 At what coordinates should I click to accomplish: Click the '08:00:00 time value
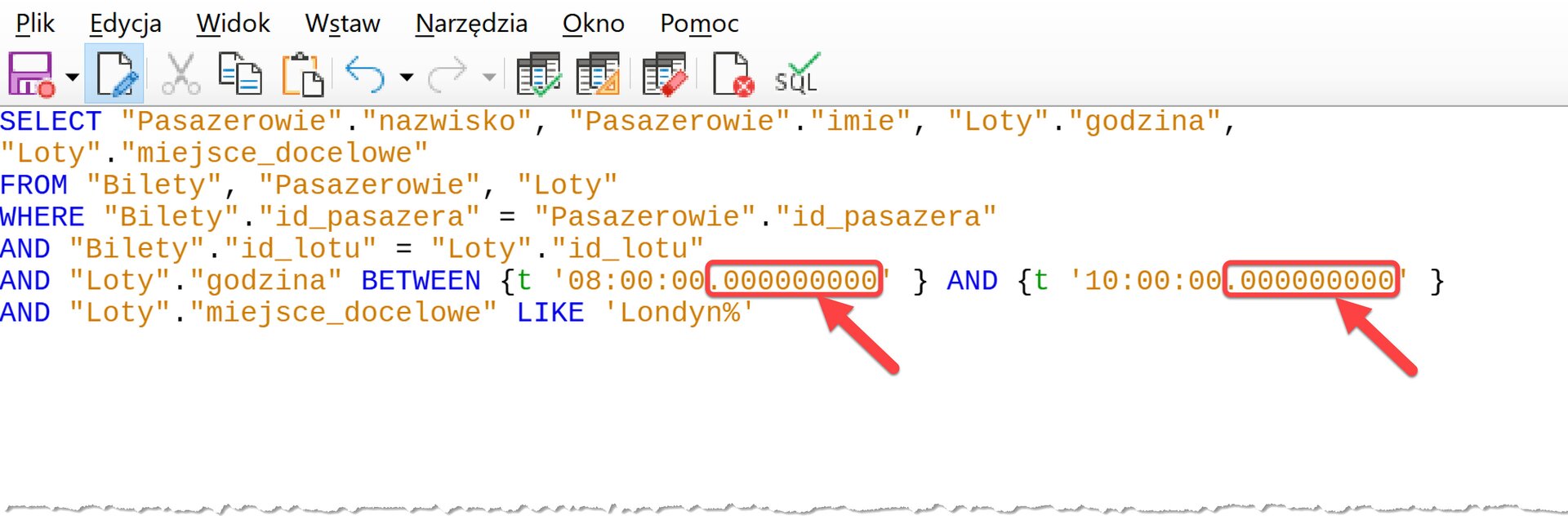coord(628,280)
